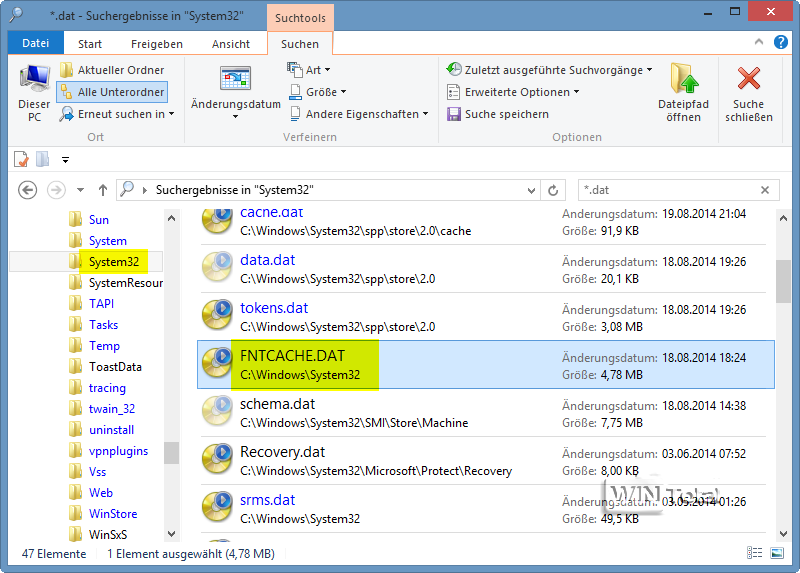Open Zuletzt ausgeführte Suchvorgänge list
800x573 pixels.
[x=549, y=69]
